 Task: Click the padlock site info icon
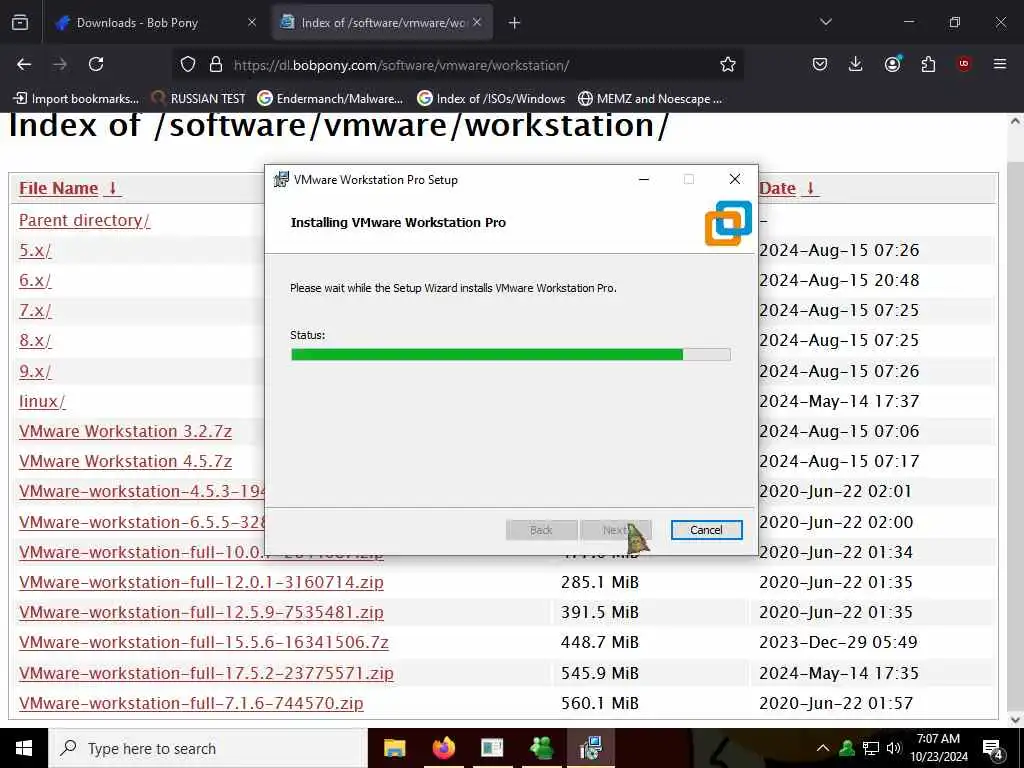tap(216, 64)
